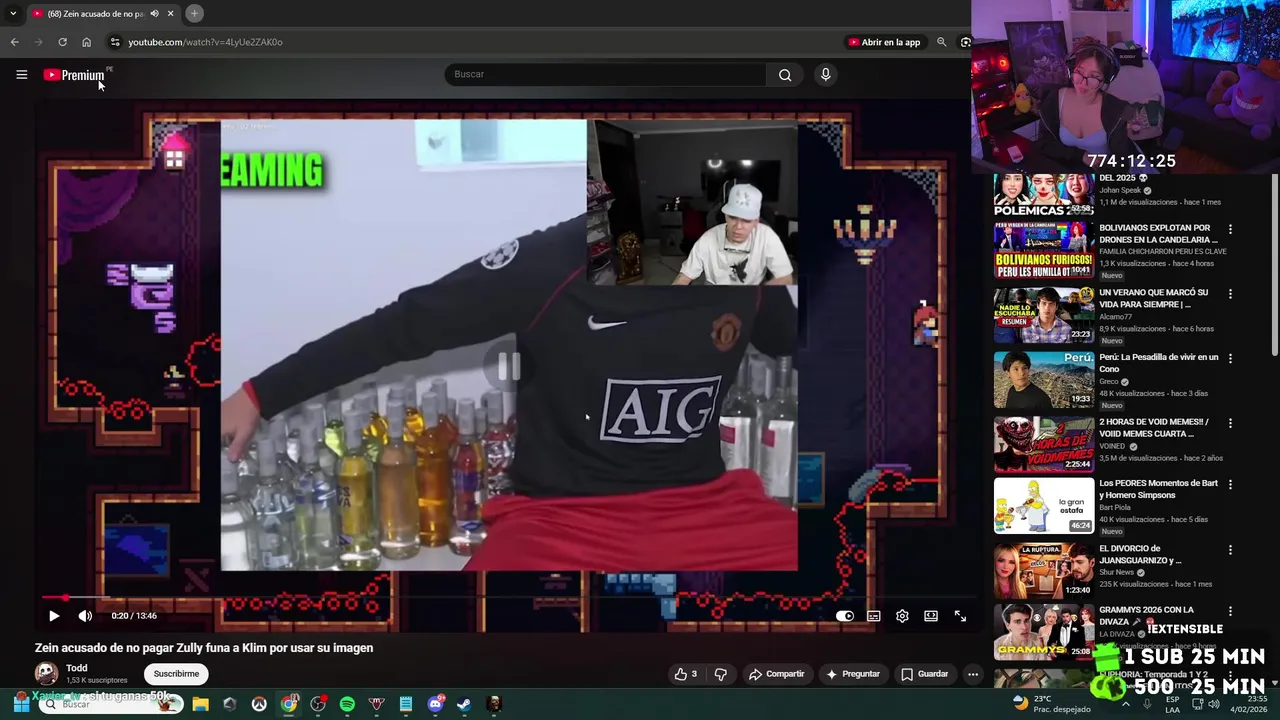The height and width of the screenshot is (720, 1280).
Task: Open the Todd channel name link
Action: click(x=77, y=668)
